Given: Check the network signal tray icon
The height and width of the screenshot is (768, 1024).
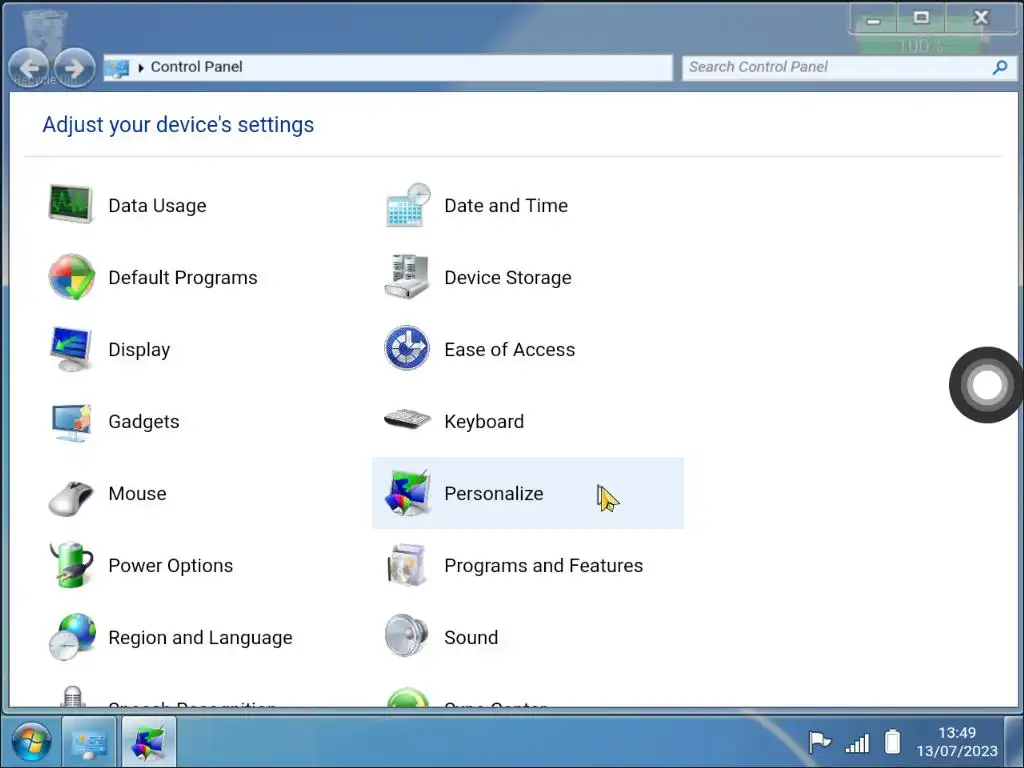Looking at the screenshot, I should (x=857, y=743).
